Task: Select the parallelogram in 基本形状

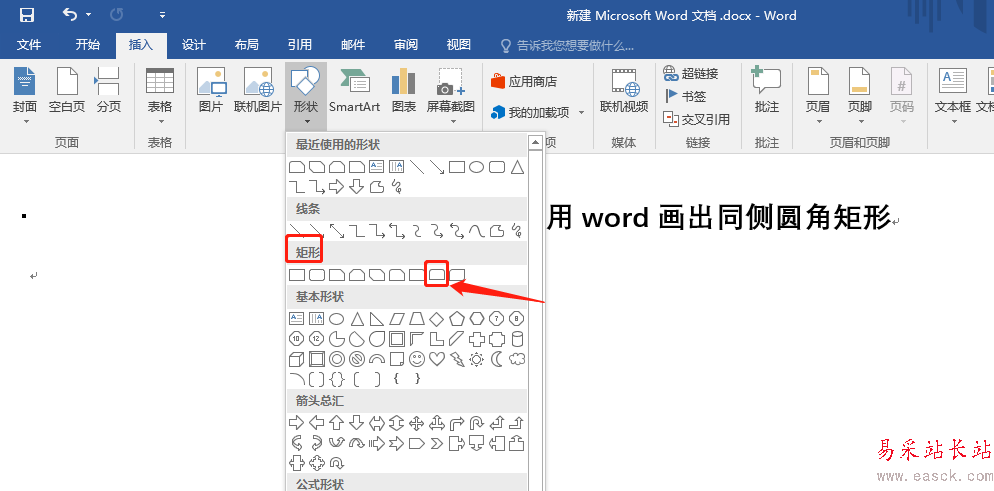Action: click(397, 319)
